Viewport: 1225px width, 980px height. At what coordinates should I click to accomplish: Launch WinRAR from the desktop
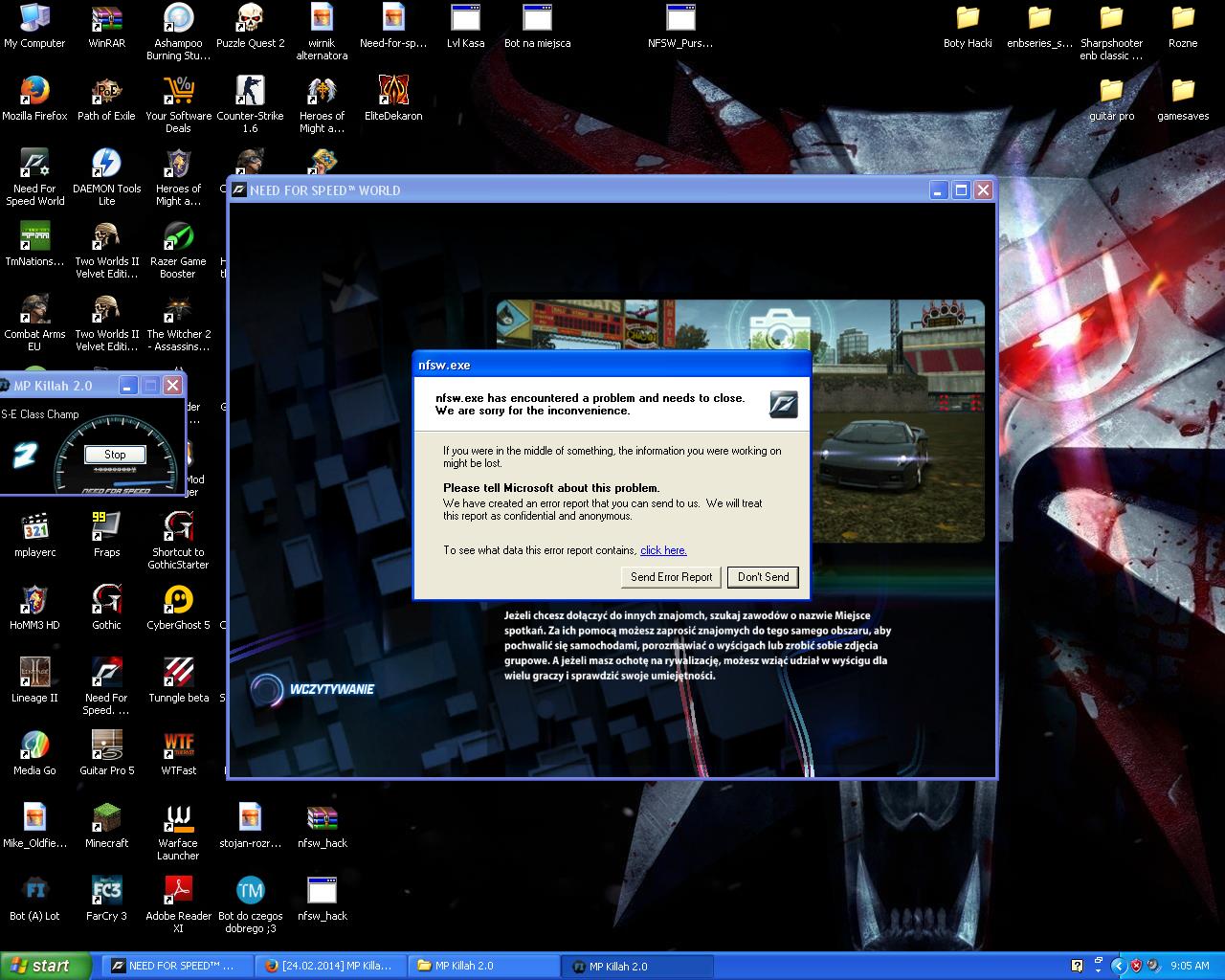point(106,26)
